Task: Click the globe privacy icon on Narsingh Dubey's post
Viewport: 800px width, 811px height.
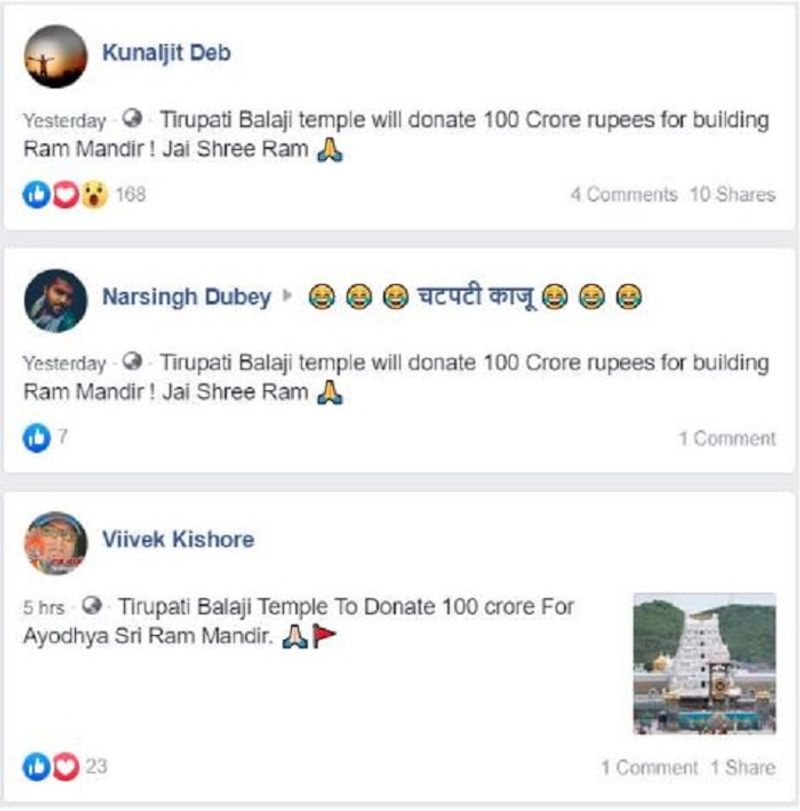Action: coord(132,362)
